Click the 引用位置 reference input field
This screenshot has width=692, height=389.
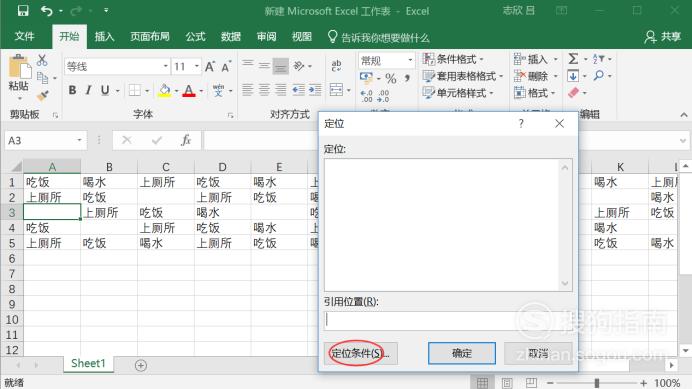pos(448,321)
